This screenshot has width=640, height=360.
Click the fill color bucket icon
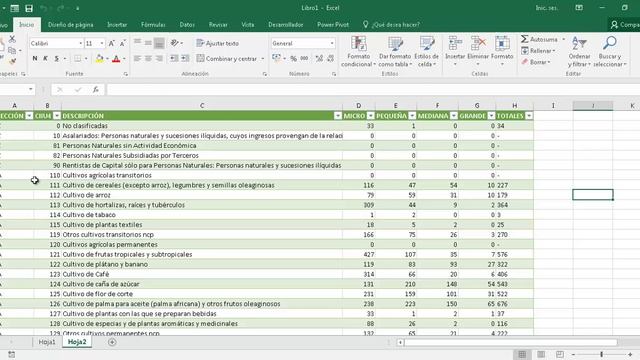coord(99,59)
